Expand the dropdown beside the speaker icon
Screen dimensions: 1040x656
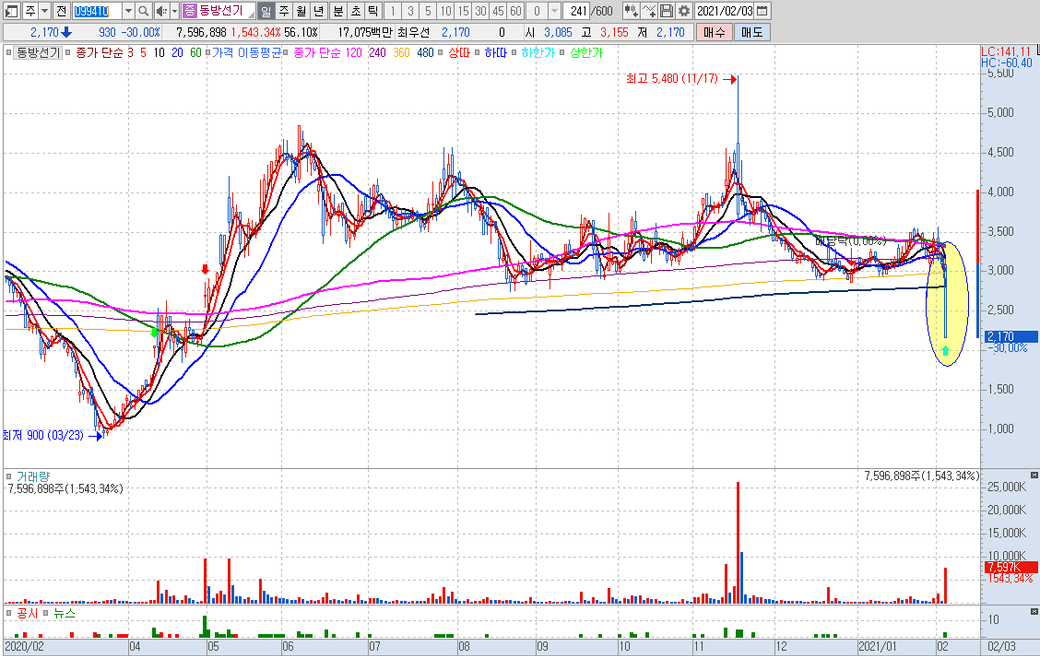click(x=174, y=11)
